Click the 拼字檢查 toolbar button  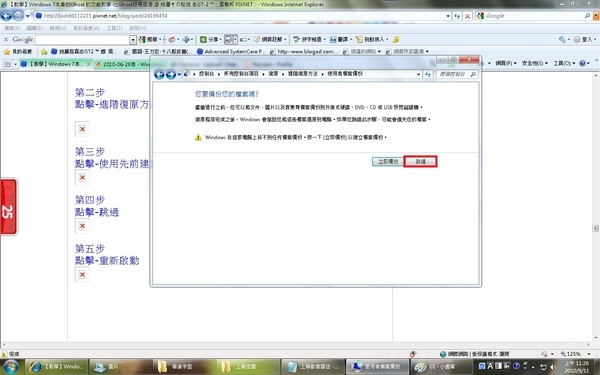(309, 39)
